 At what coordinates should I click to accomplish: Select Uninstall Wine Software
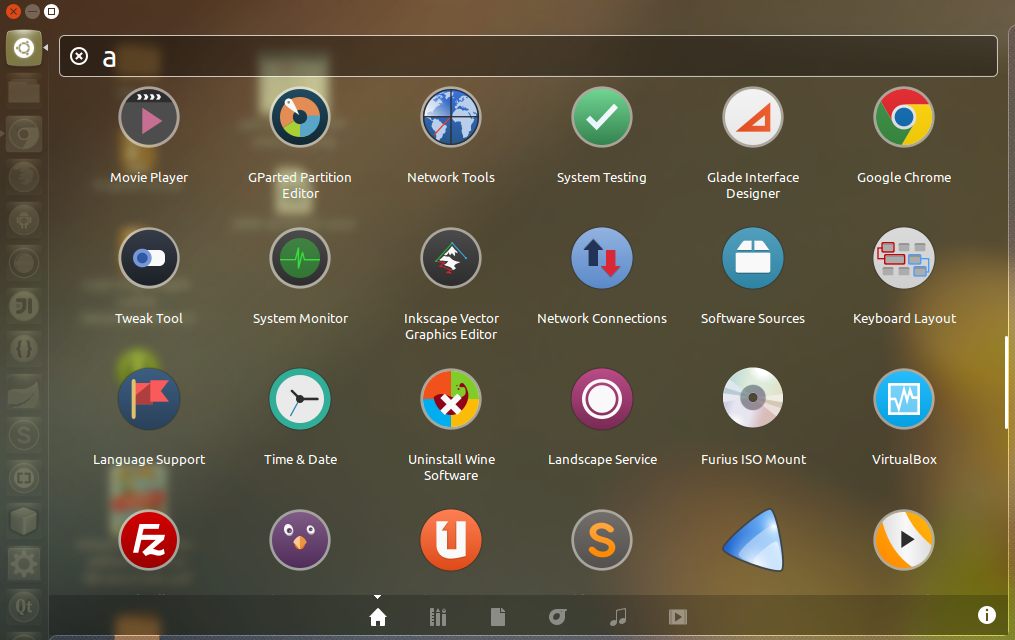click(x=450, y=398)
